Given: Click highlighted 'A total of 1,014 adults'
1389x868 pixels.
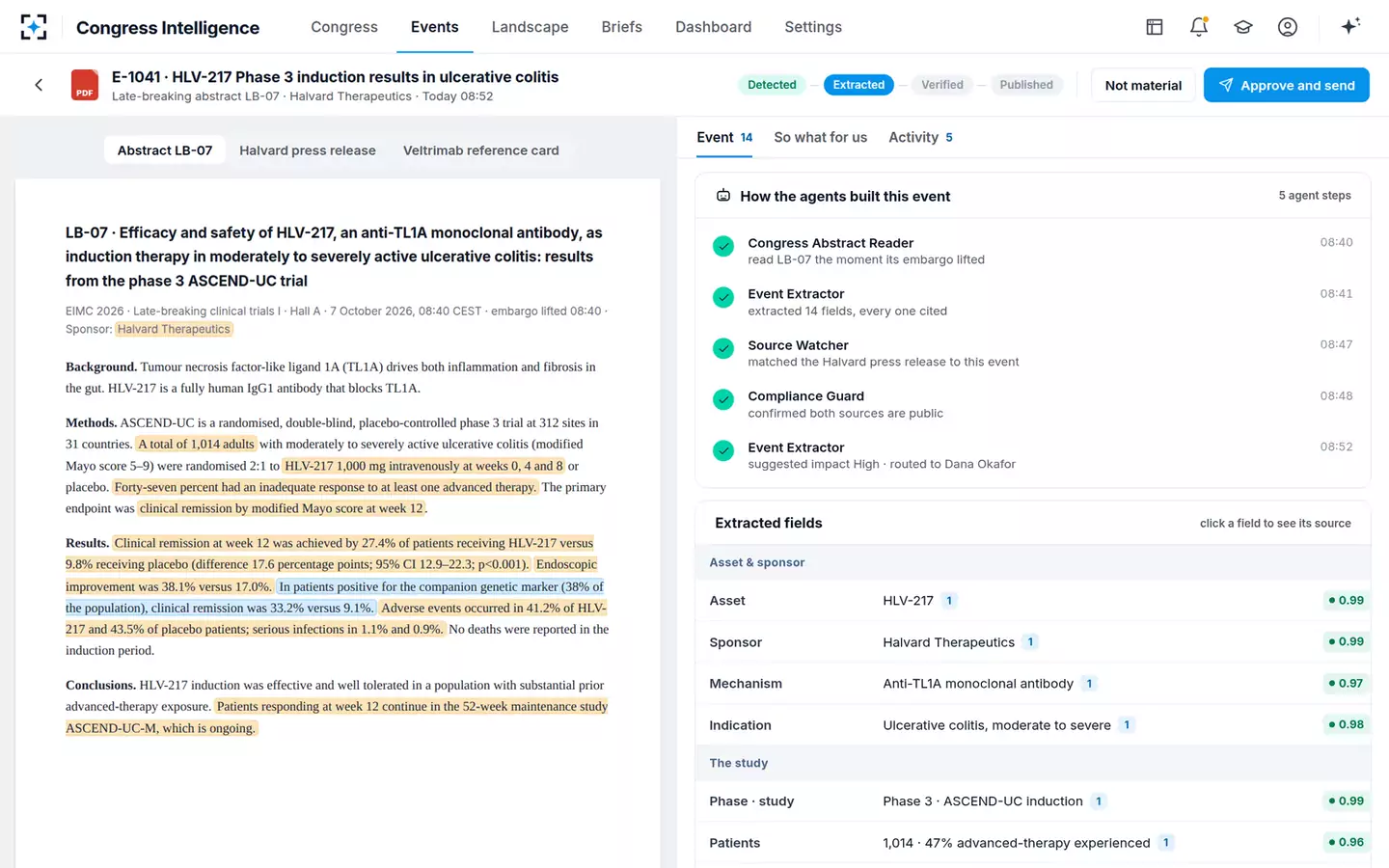Looking at the screenshot, I should [x=196, y=444].
